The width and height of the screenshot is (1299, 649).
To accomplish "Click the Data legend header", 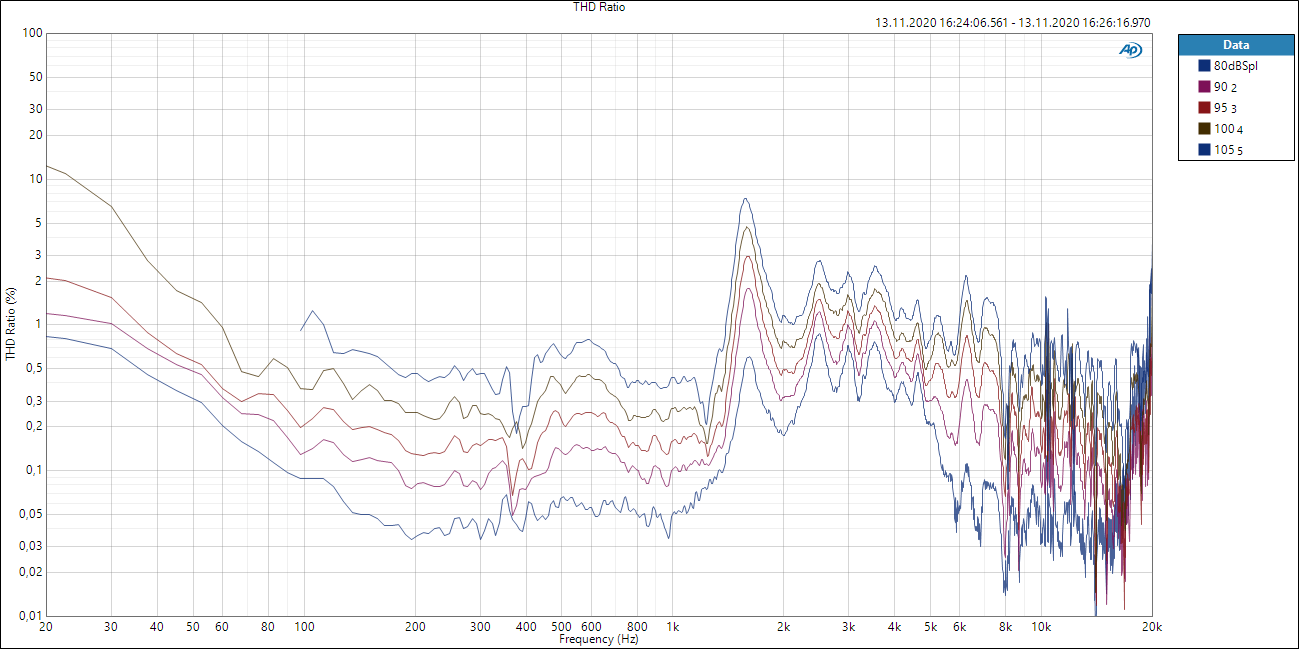I will (1236, 45).
